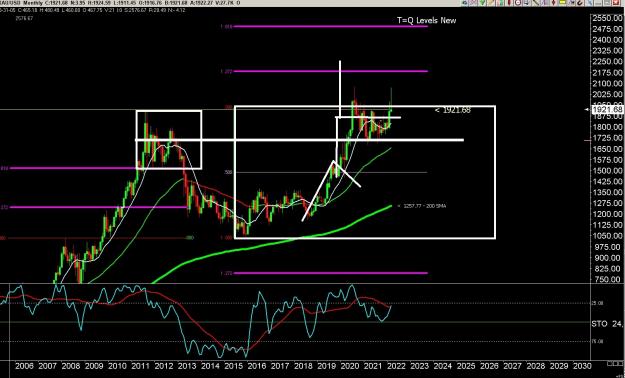Click the 2400.00 price axis label
This screenshot has height=378, width=625.
(607, 40)
